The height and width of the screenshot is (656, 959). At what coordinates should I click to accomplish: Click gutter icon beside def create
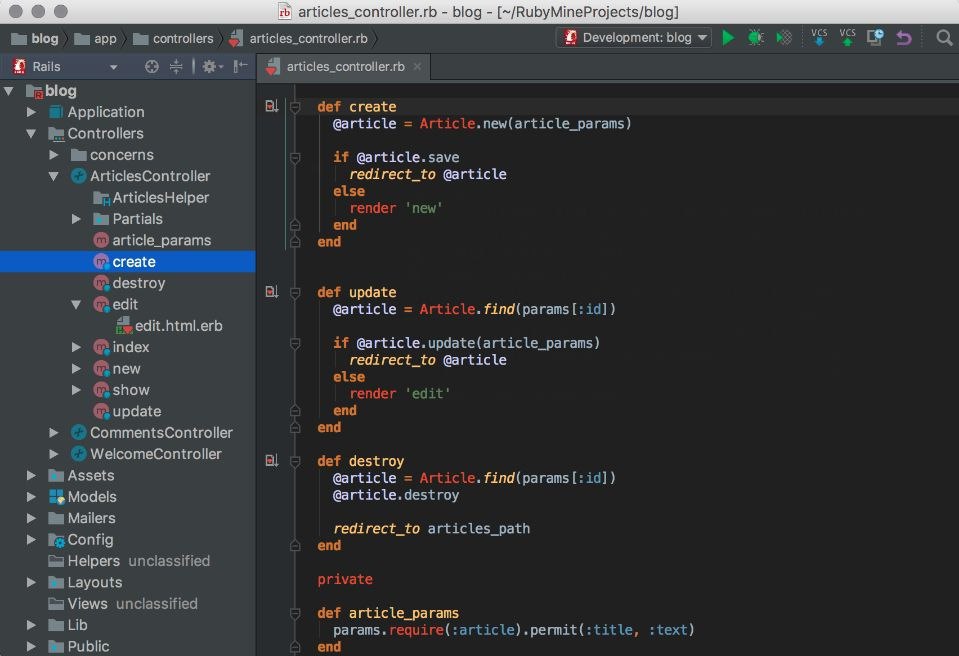(x=272, y=106)
